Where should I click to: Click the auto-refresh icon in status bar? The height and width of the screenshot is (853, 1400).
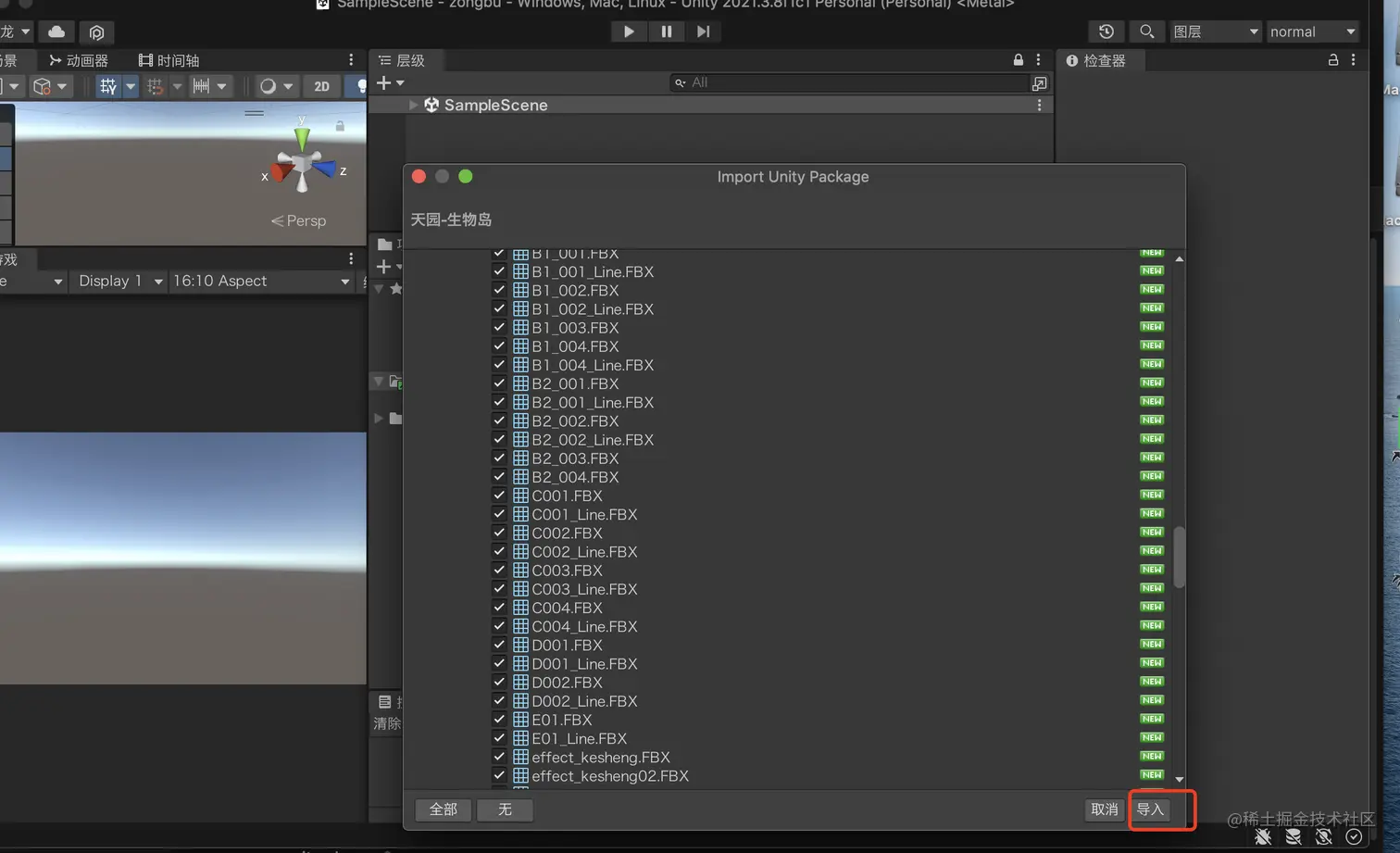coord(1324,836)
